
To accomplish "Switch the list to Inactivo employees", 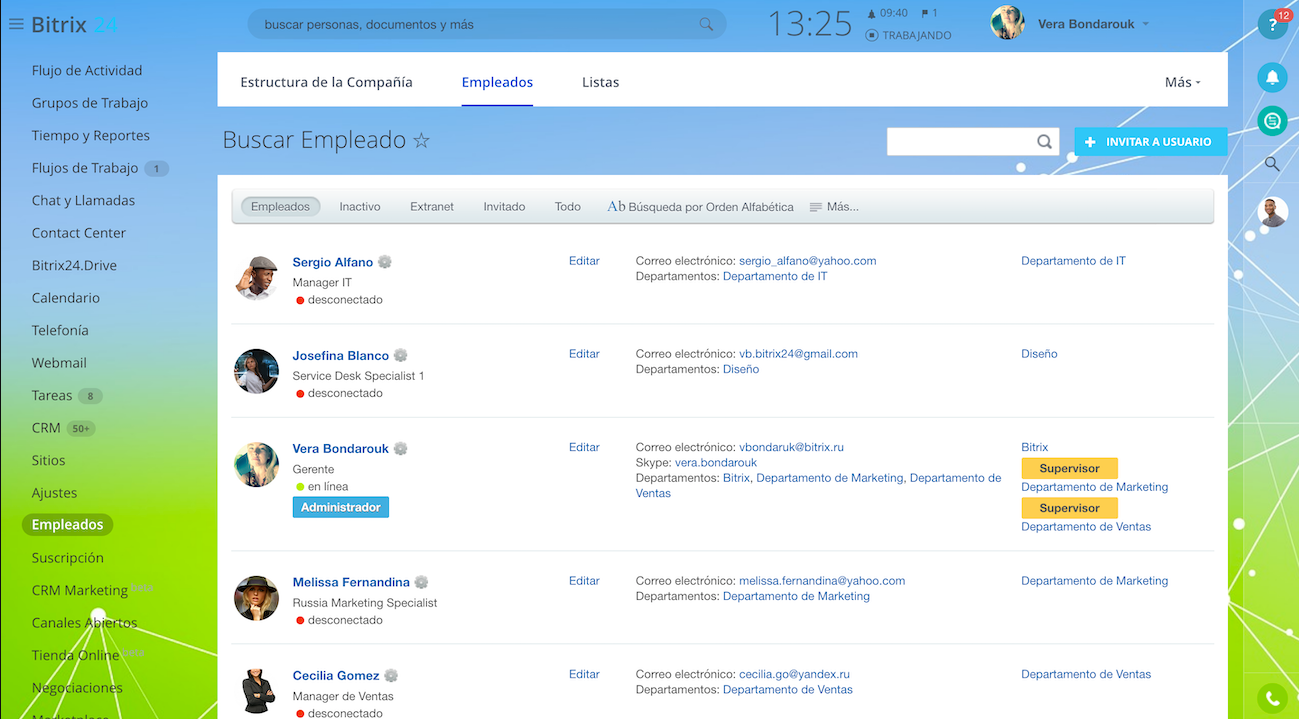I will click(359, 206).
